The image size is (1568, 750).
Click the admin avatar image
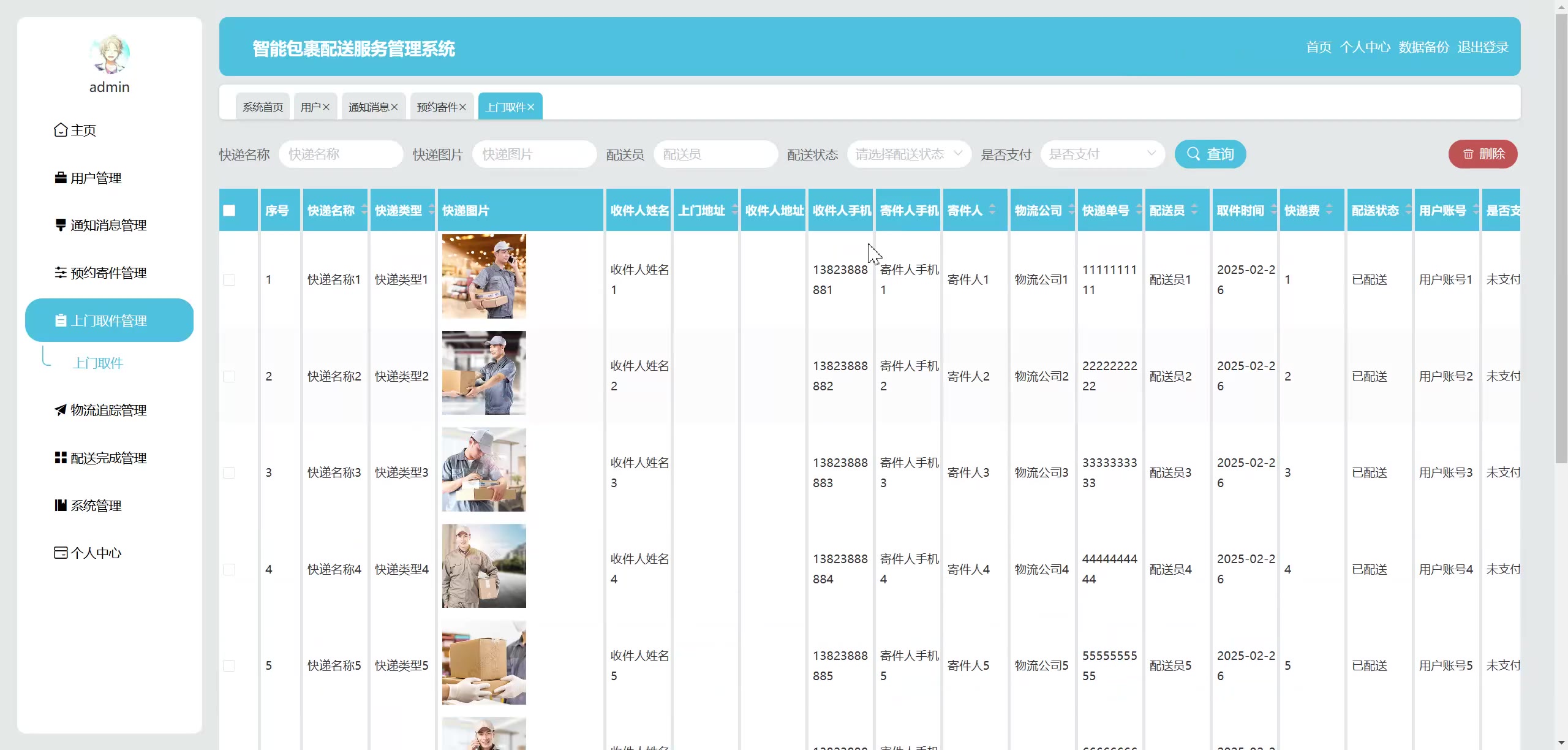pyautogui.click(x=110, y=55)
